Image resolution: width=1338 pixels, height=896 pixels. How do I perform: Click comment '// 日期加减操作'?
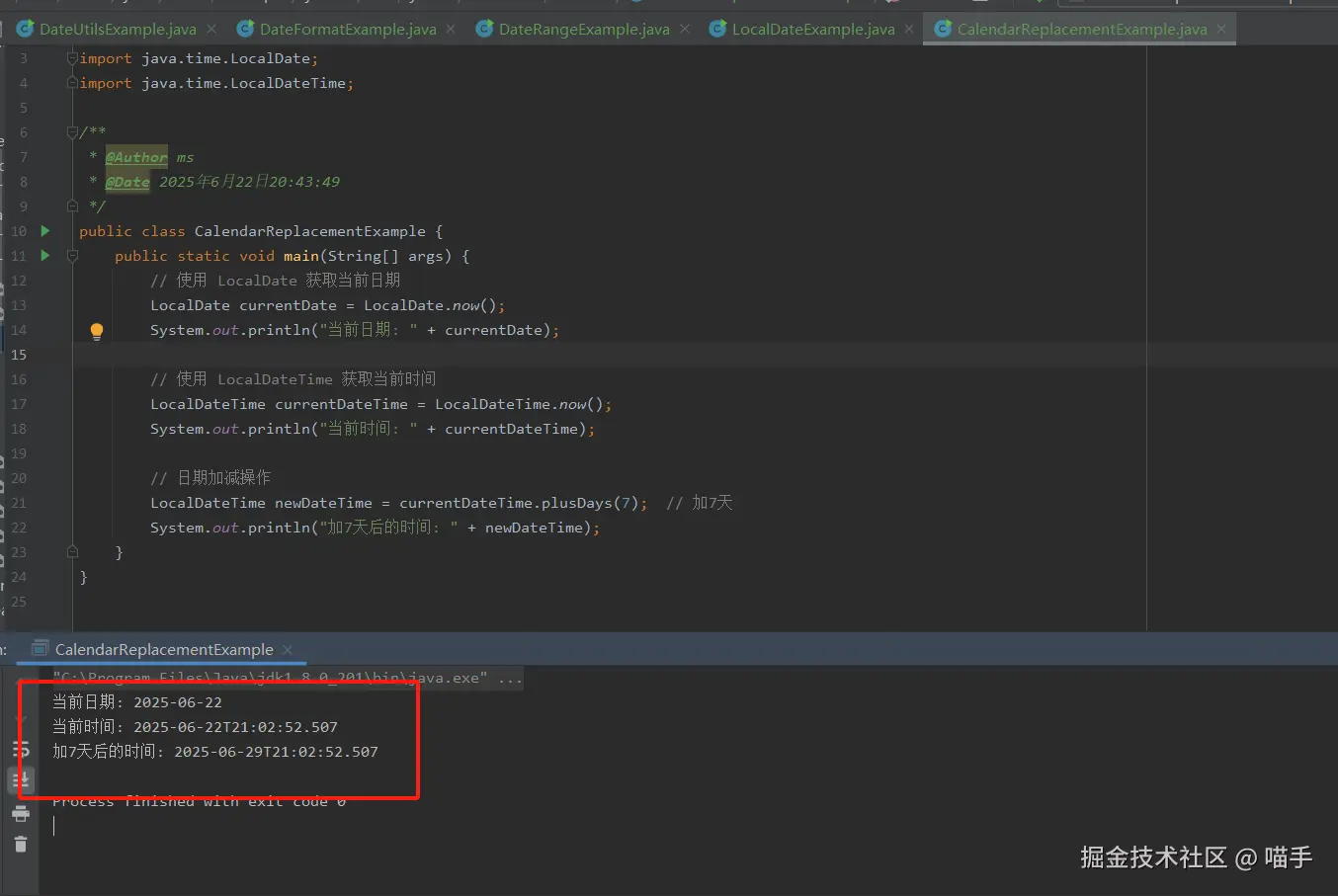pos(210,478)
